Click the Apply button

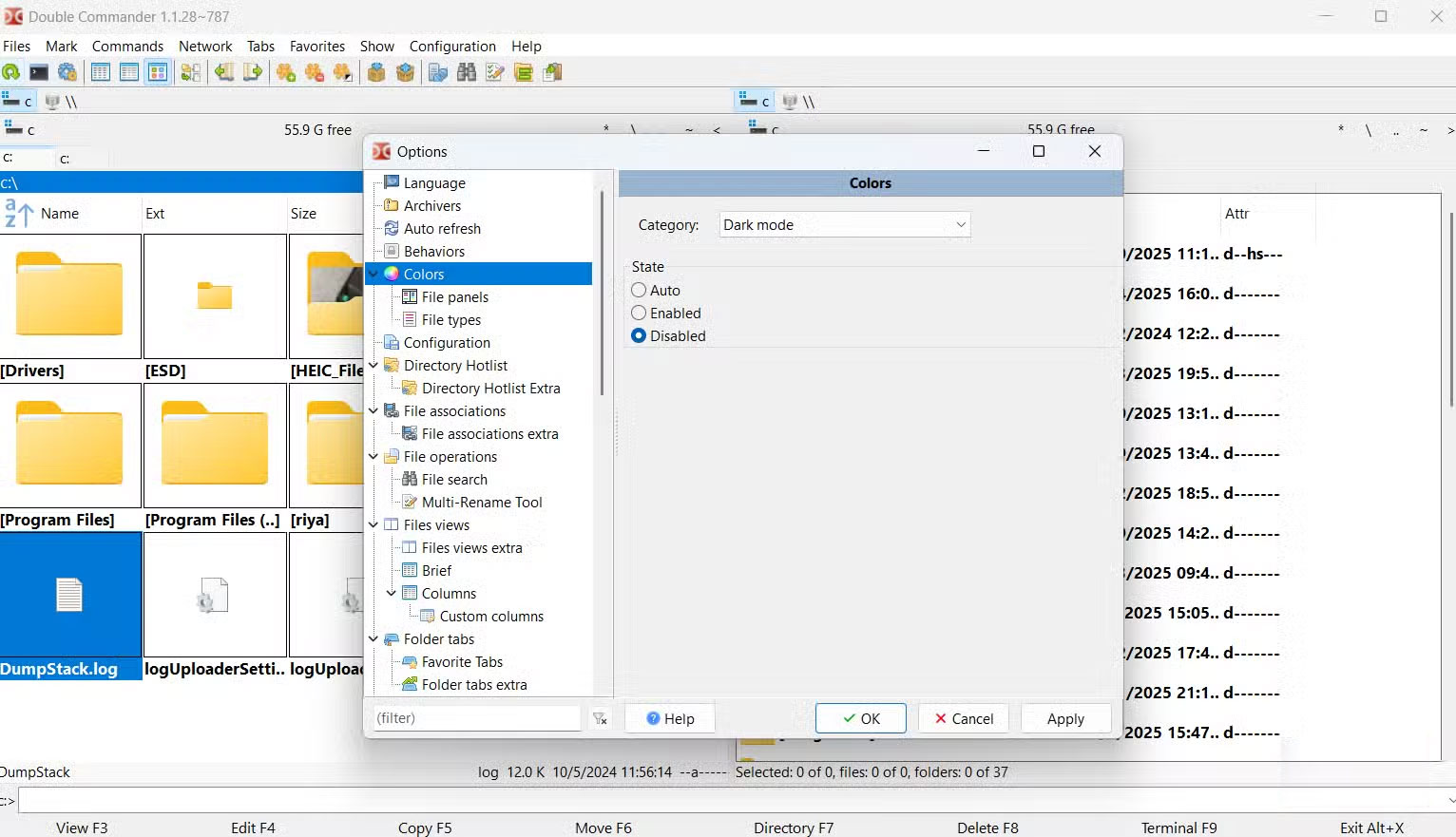[x=1065, y=718]
